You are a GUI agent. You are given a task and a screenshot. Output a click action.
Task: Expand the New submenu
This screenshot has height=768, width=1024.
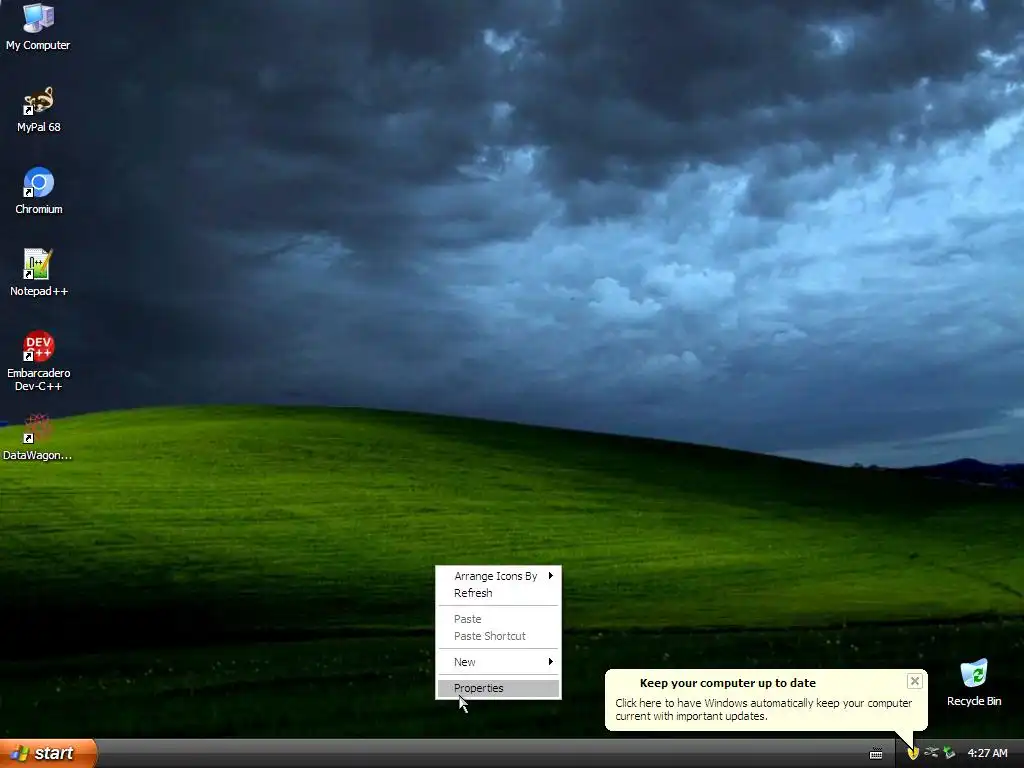[498, 662]
